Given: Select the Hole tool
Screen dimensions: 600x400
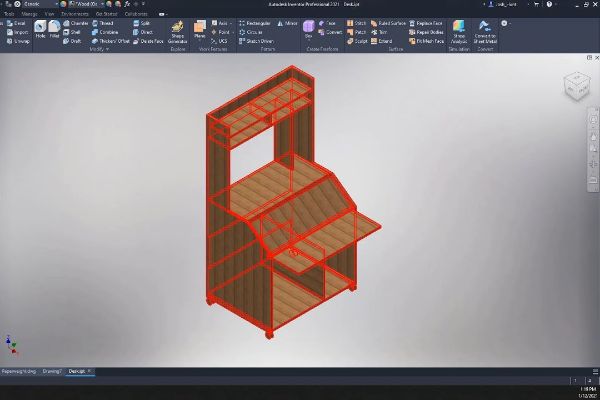Looking at the screenshot, I should point(41,31).
